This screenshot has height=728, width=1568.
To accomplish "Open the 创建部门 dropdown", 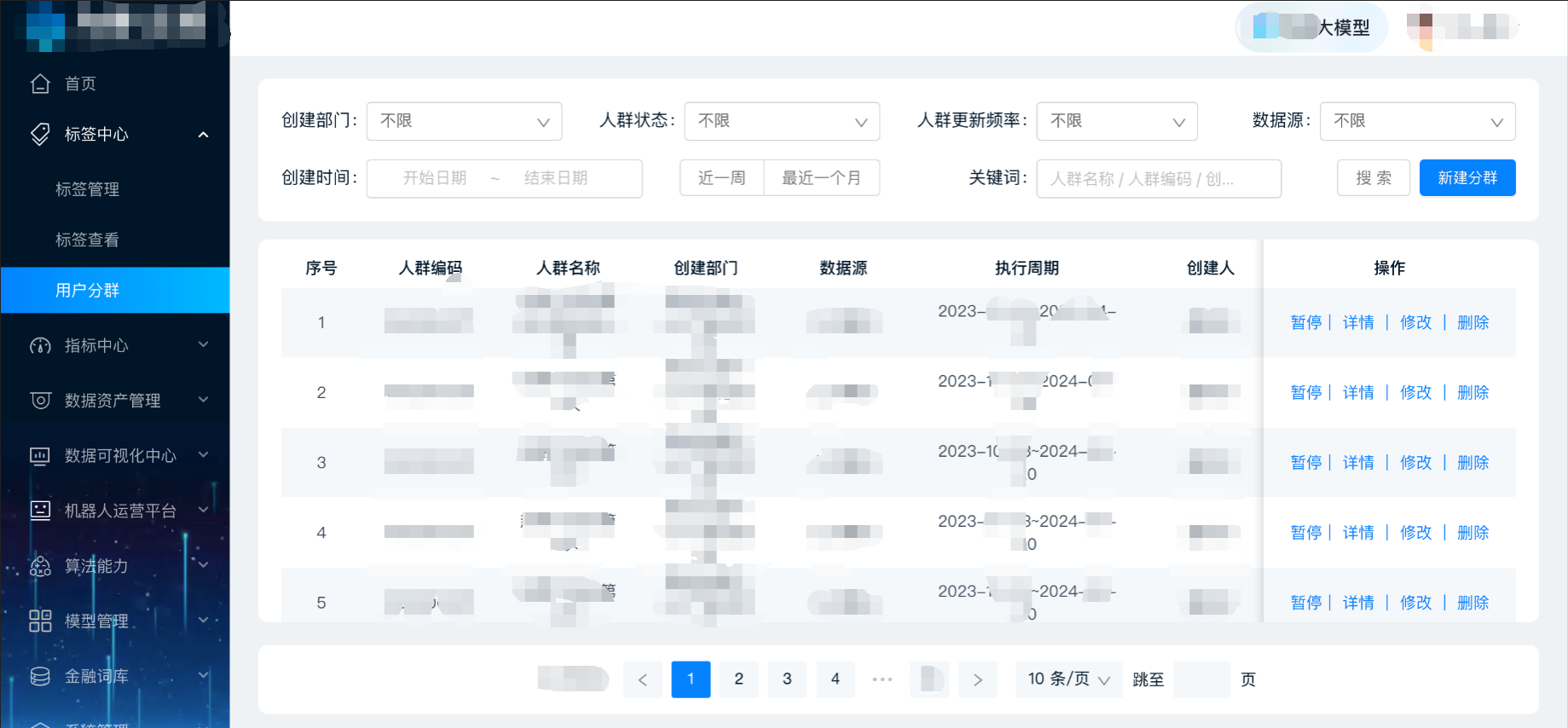I will click(x=464, y=121).
